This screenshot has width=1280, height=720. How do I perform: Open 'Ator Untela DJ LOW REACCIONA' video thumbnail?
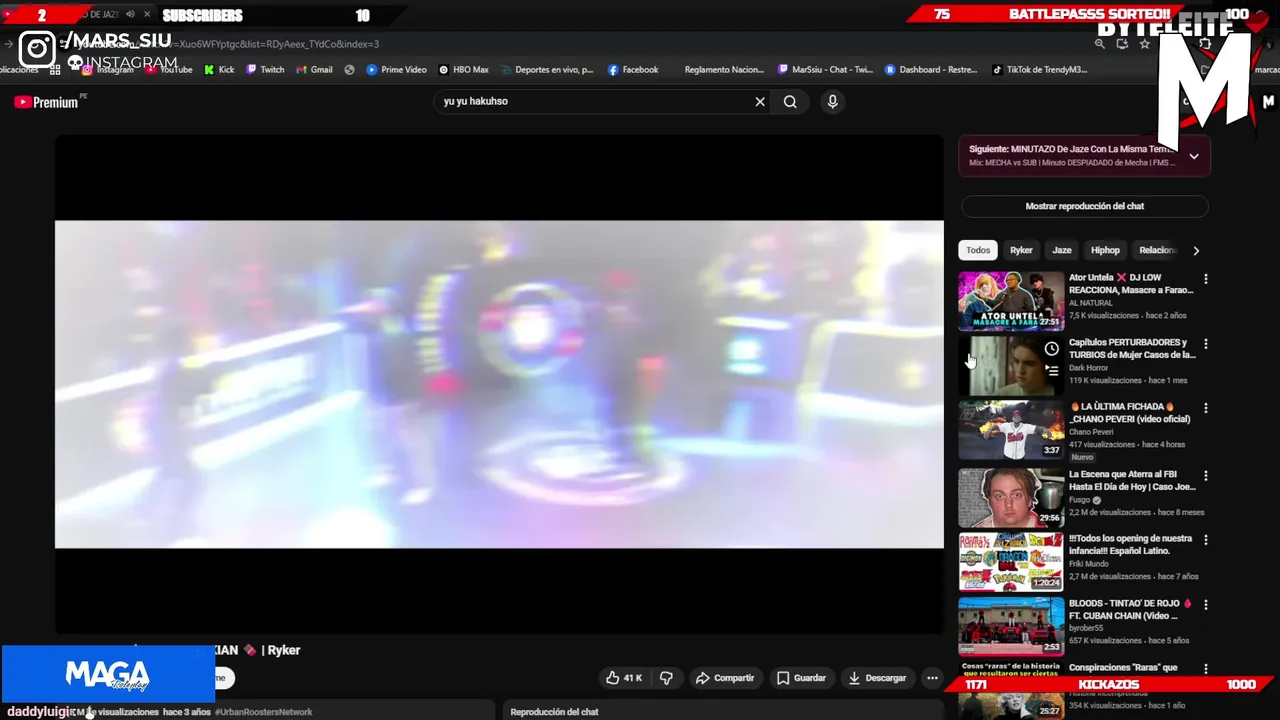tap(1011, 301)
